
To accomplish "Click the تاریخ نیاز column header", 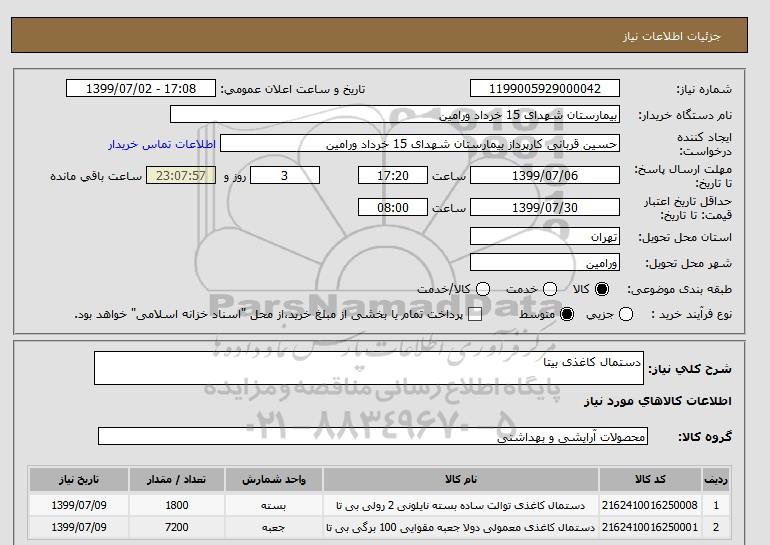I will click(x=79, y=479).
